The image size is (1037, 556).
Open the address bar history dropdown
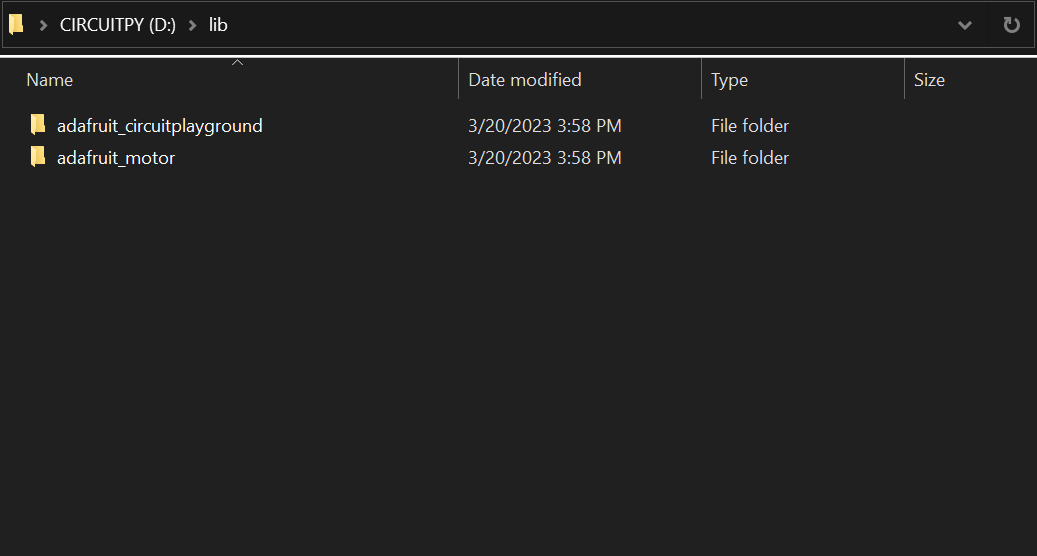(x=965, y=25)
